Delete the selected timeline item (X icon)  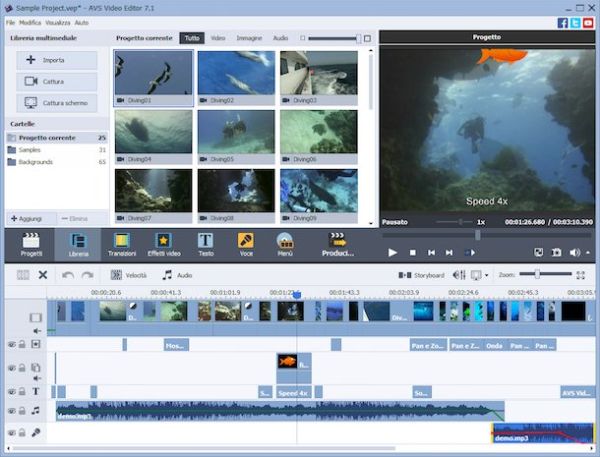click(x=43, y=274)
